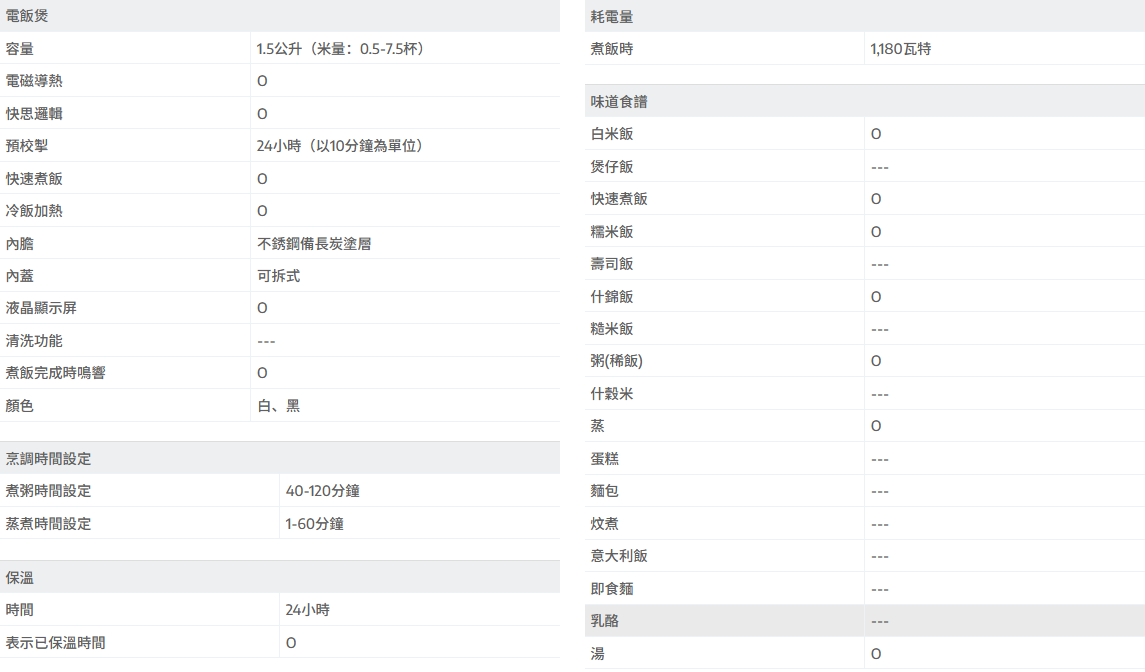Select the 味道食譜 section heading

point(619,101)
